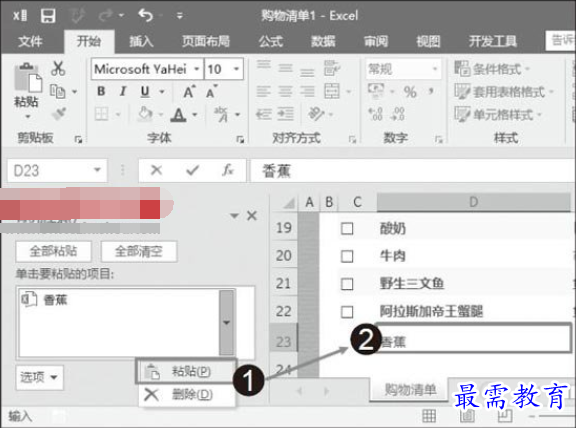
Task: Select row 19 header
Action: (x=284, y=228)
